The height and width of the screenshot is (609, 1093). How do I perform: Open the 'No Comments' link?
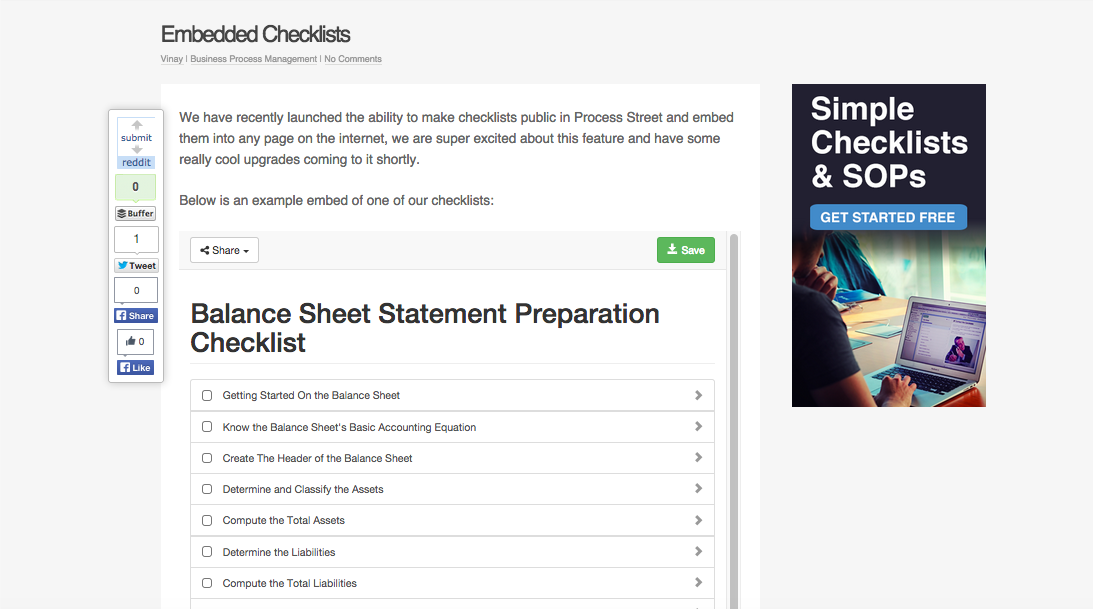coord(353,59)
